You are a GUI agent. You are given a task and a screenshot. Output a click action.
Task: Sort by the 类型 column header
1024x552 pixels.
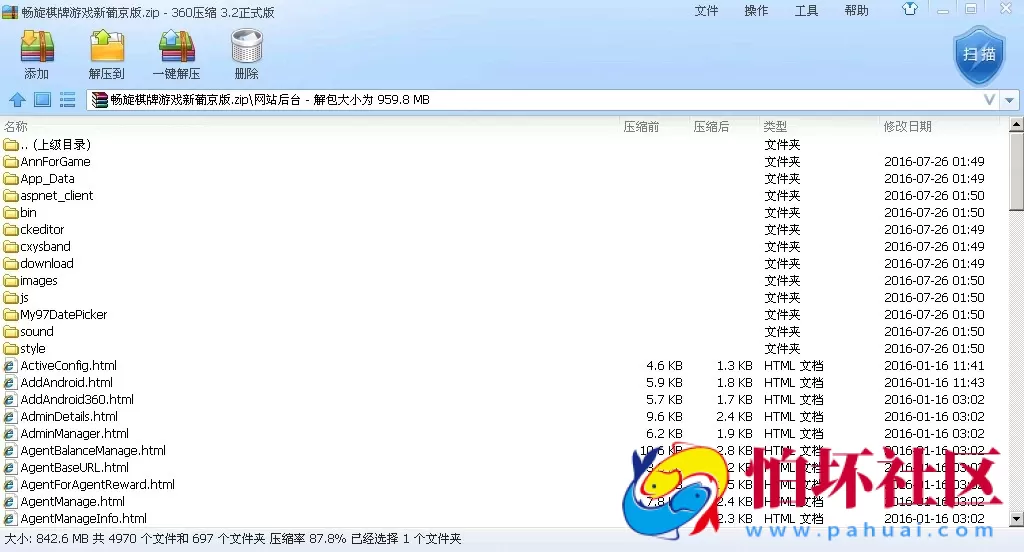click(x=775, y=127)
